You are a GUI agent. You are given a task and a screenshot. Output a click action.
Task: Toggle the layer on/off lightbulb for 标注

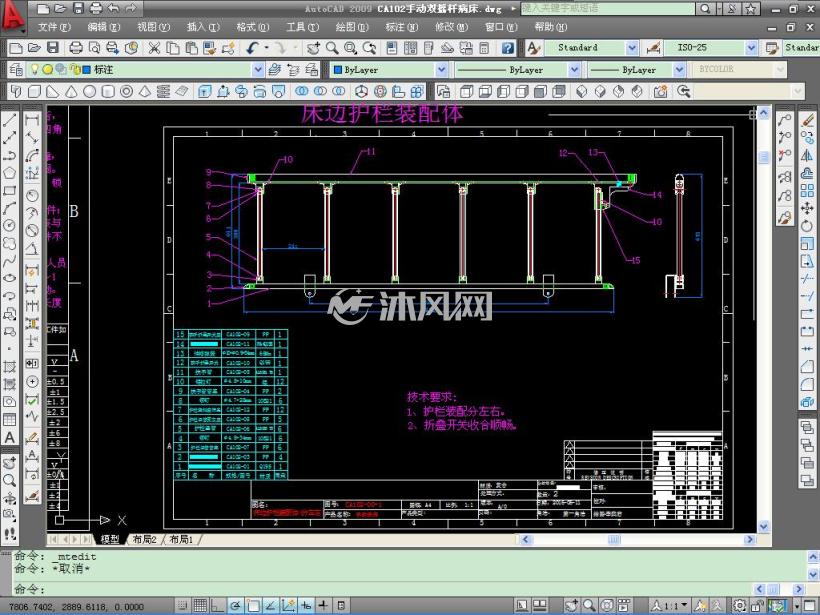(x=35, y=69)
